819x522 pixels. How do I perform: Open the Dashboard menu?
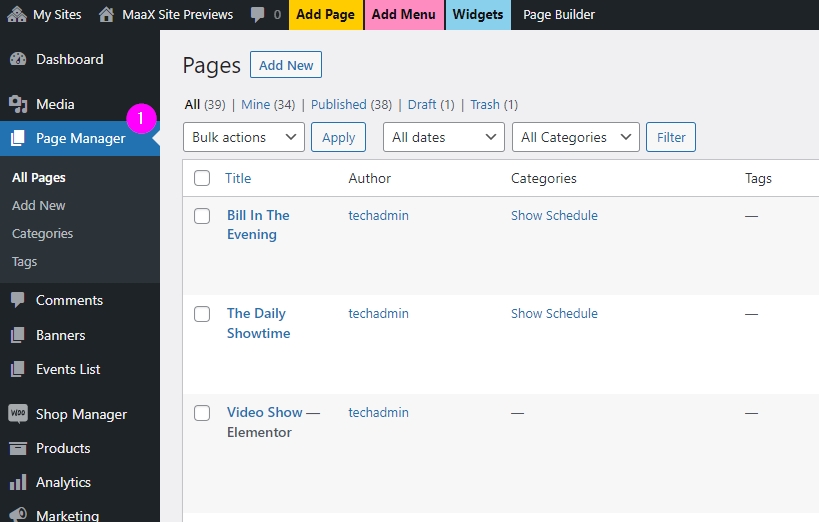click(80, 59)
